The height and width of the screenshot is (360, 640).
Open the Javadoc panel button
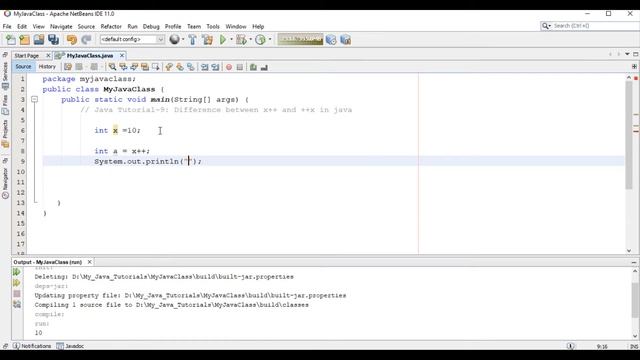click(x=70, y=346)
